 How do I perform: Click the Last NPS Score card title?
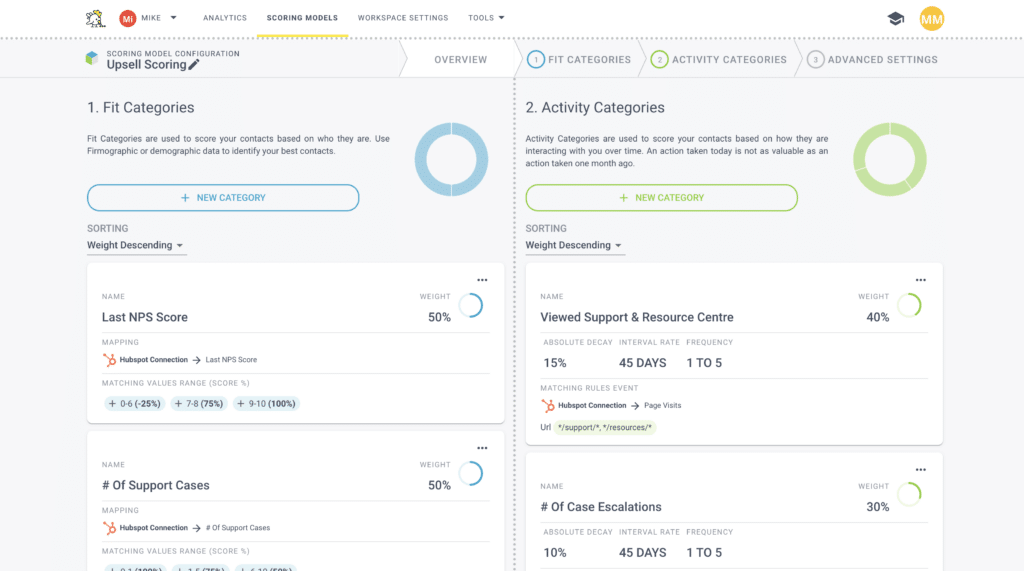(x=145, y=318)
